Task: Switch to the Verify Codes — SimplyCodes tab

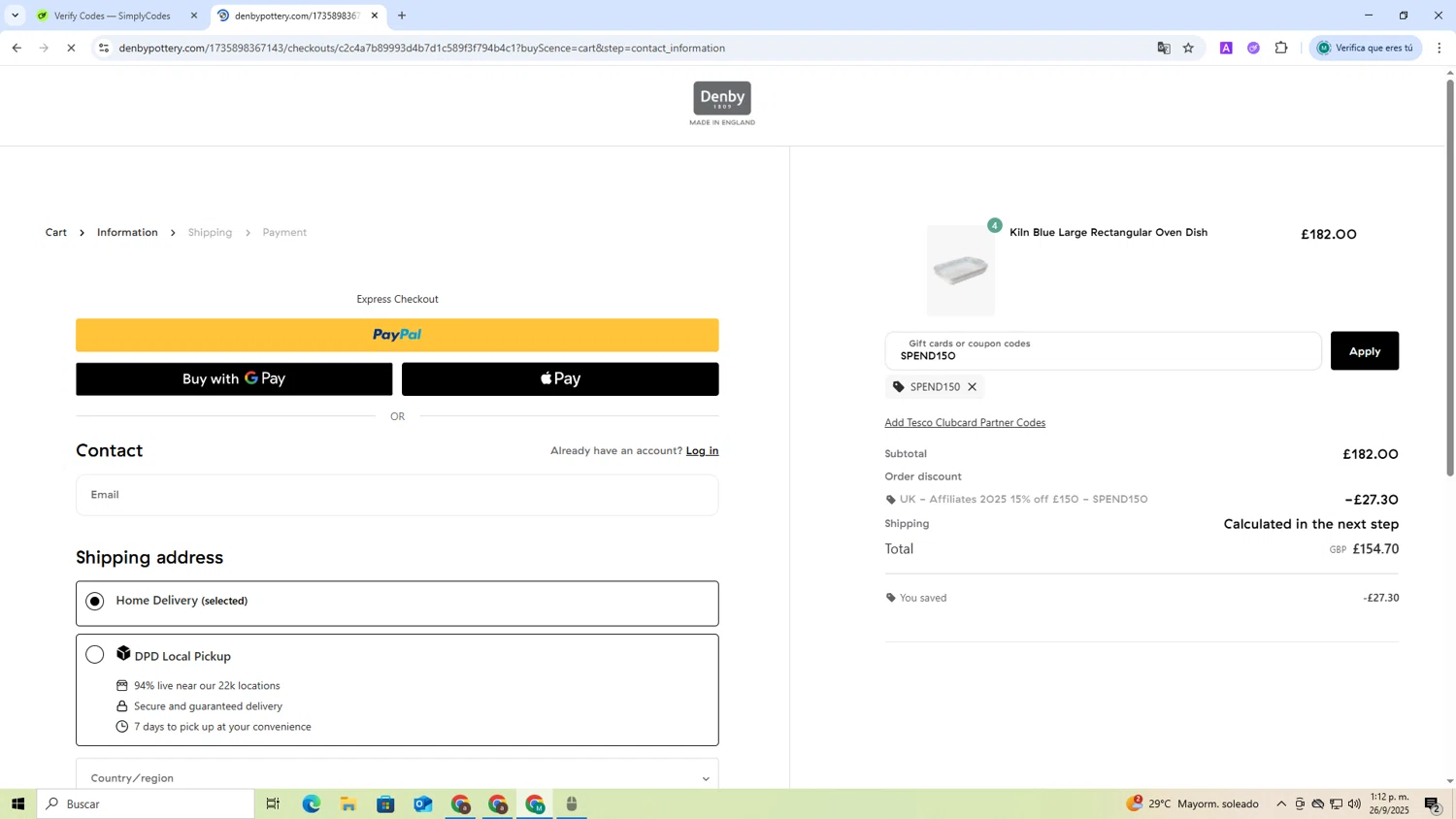Action: [116, 16]
